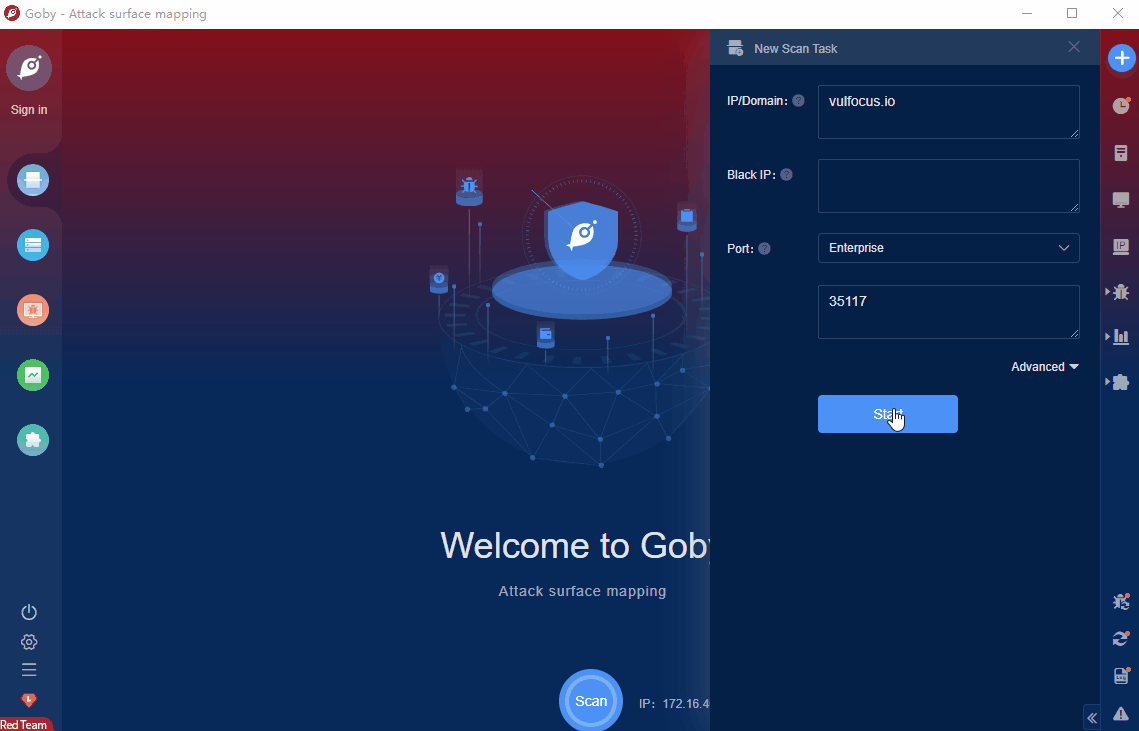Click the warning triangle icon at bottom right
This screenshot has width=1139, height=731.
tap(1121, 712)
